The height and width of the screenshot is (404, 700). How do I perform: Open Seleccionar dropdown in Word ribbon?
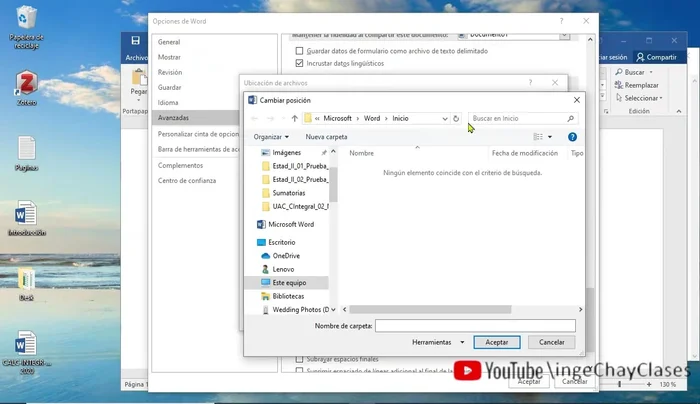(x=639, y=98)
